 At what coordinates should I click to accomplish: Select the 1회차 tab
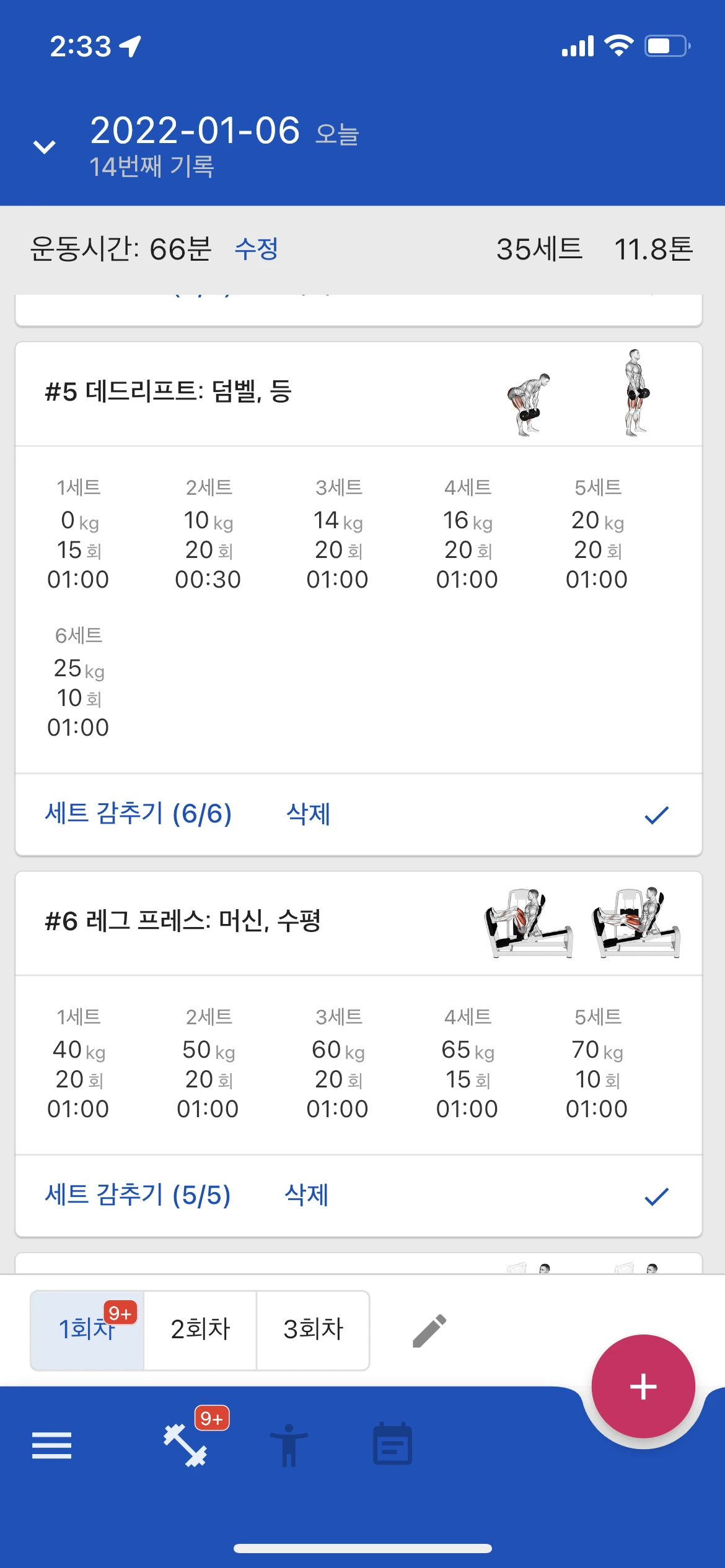click(x=87, y=1330)
